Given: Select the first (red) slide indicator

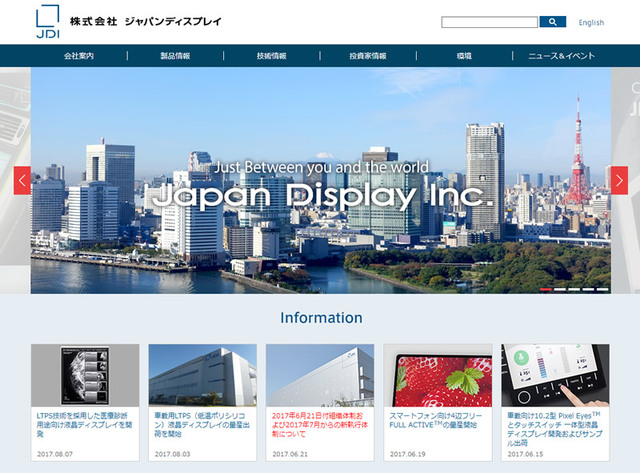Looking at the screenshot, I should [x=546, y=289].
